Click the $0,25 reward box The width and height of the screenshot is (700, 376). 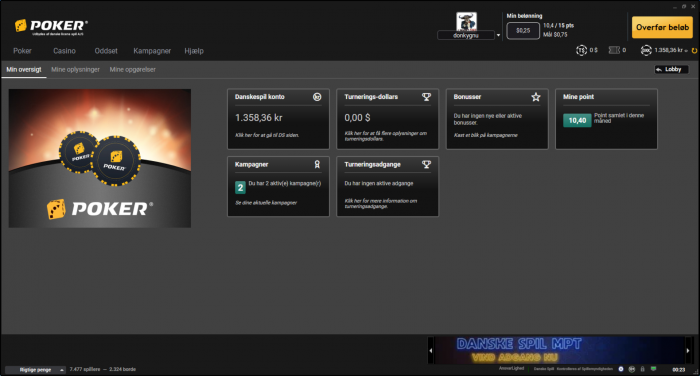point(523,31)
